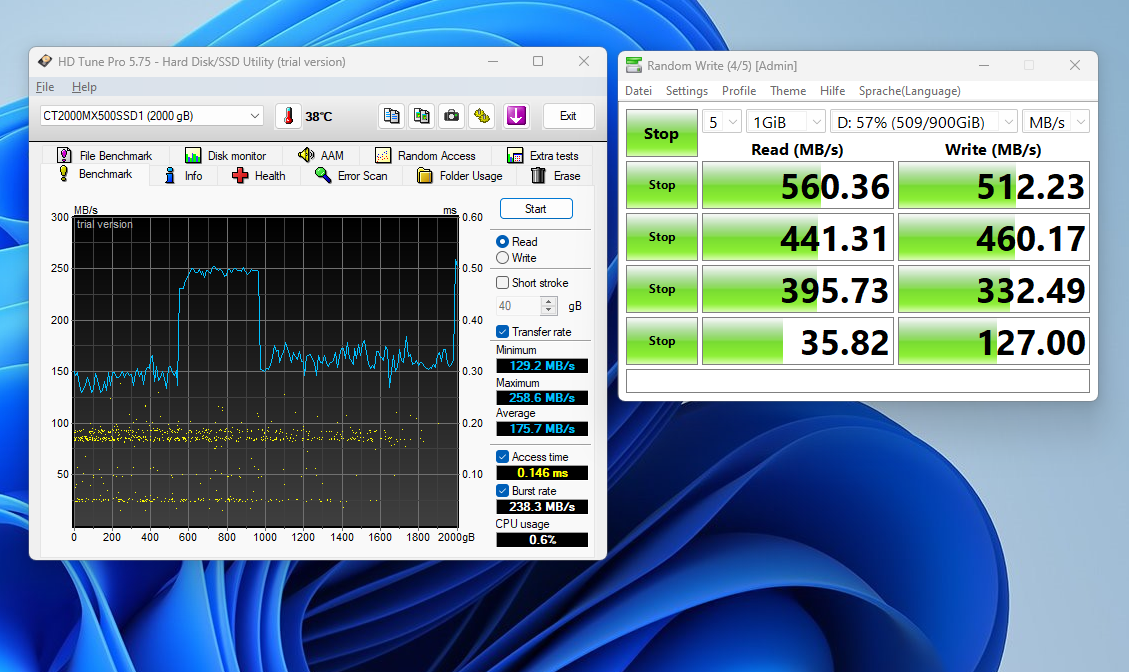This screenshot has width=1129, height=672.
Task: Click Stop button beside 395.73 row
Action: (662, 289)
